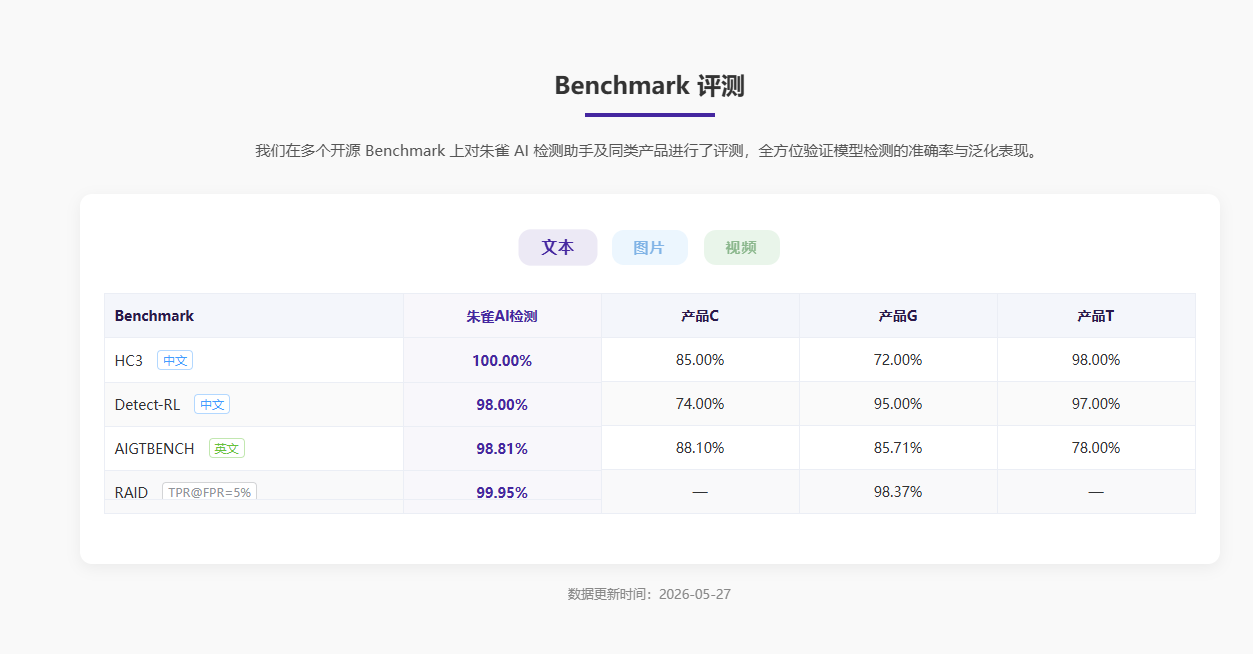Click the 英文 tag beside AIGTBENCH
This screenshot has width=1253, height=654.
[227, 449]
